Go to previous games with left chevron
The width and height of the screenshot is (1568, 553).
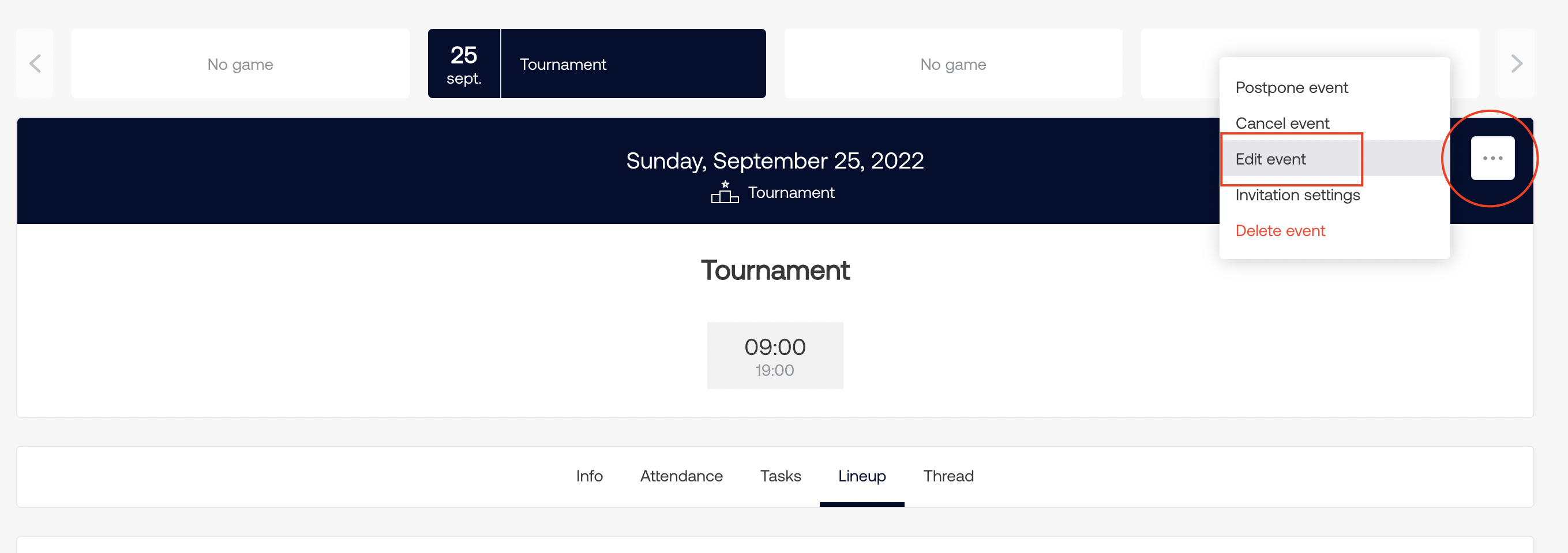tap(35, 63)
